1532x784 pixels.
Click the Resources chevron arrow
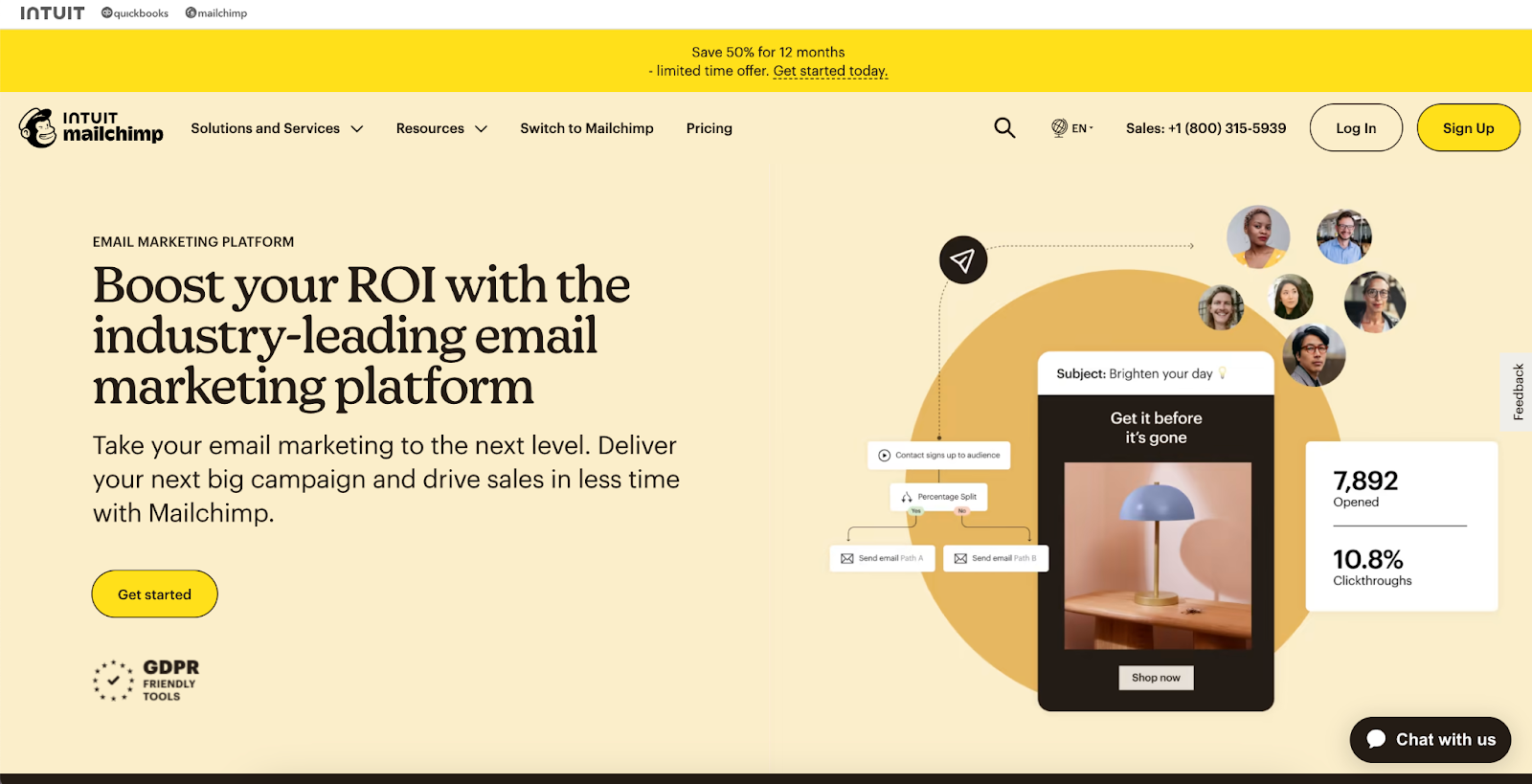pyautogui.click(x=481, y=129)
